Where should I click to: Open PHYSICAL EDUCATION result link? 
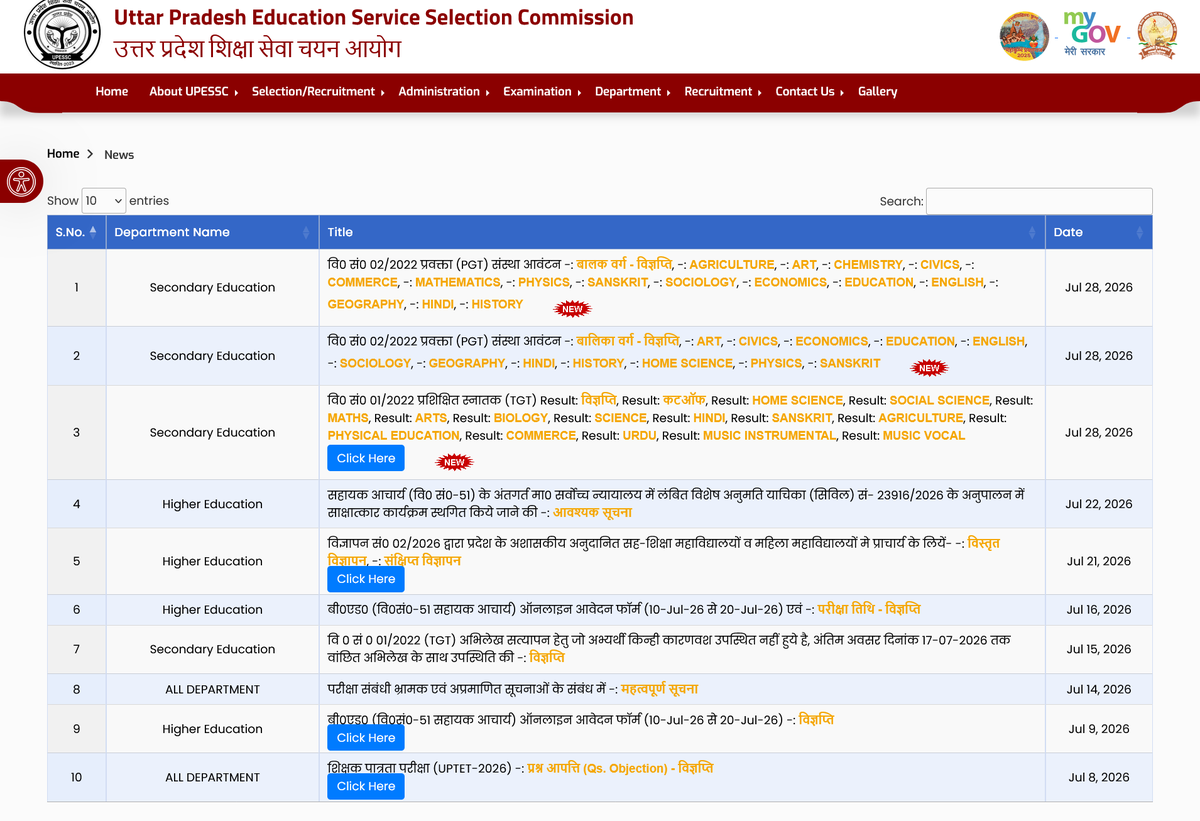pyautogui.click(x=393, y=436)
